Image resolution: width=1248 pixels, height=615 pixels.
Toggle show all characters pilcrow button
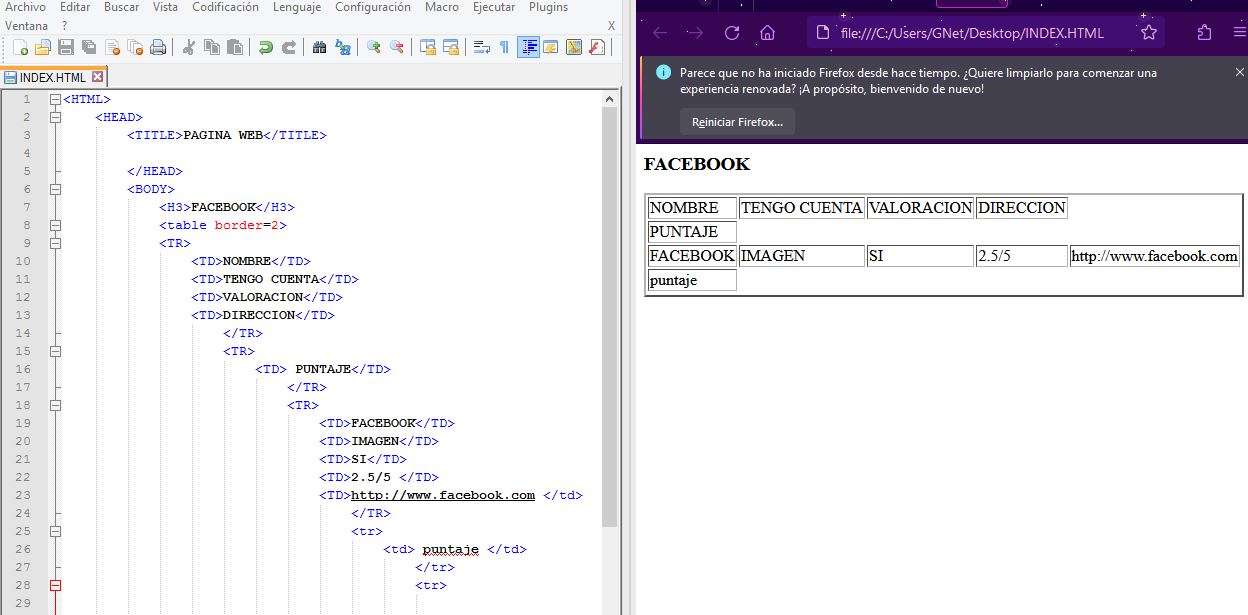[504, 47]
